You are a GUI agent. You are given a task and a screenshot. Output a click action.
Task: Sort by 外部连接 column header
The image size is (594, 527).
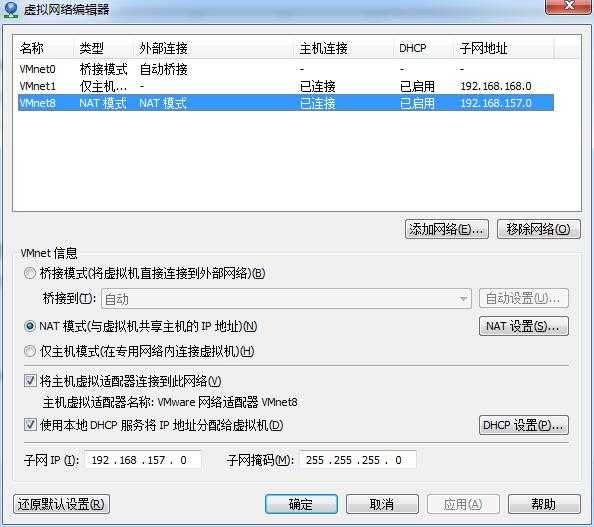pyautogui.click(x=213, y=48)
